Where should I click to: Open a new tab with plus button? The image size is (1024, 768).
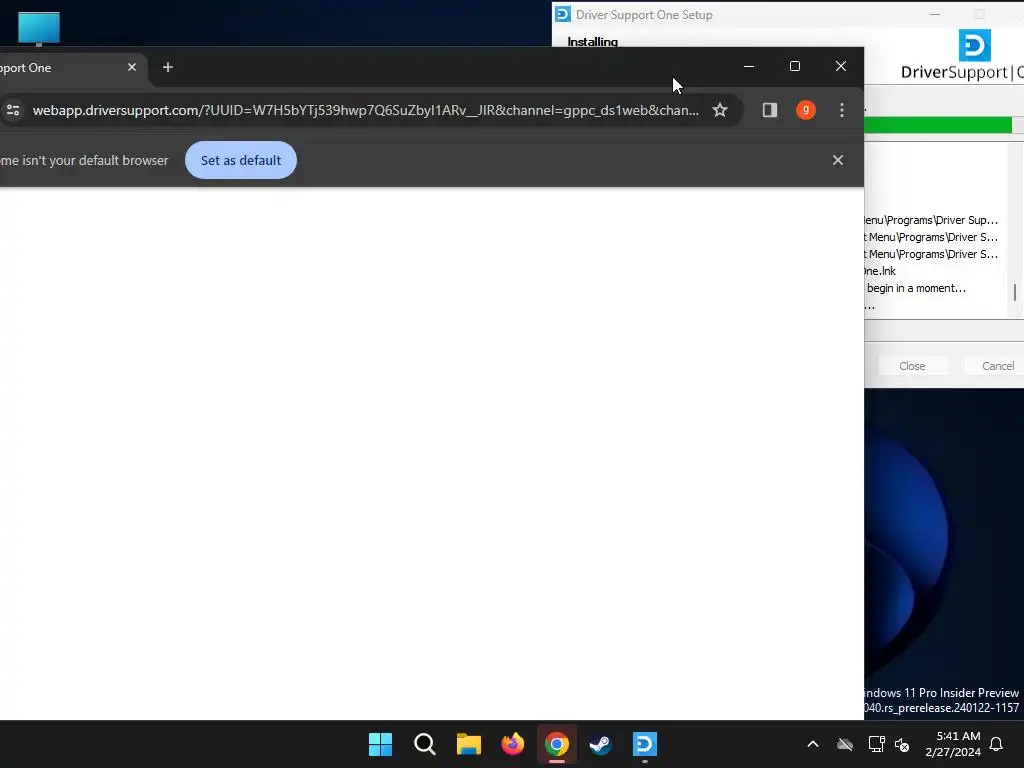click(168, 67)
